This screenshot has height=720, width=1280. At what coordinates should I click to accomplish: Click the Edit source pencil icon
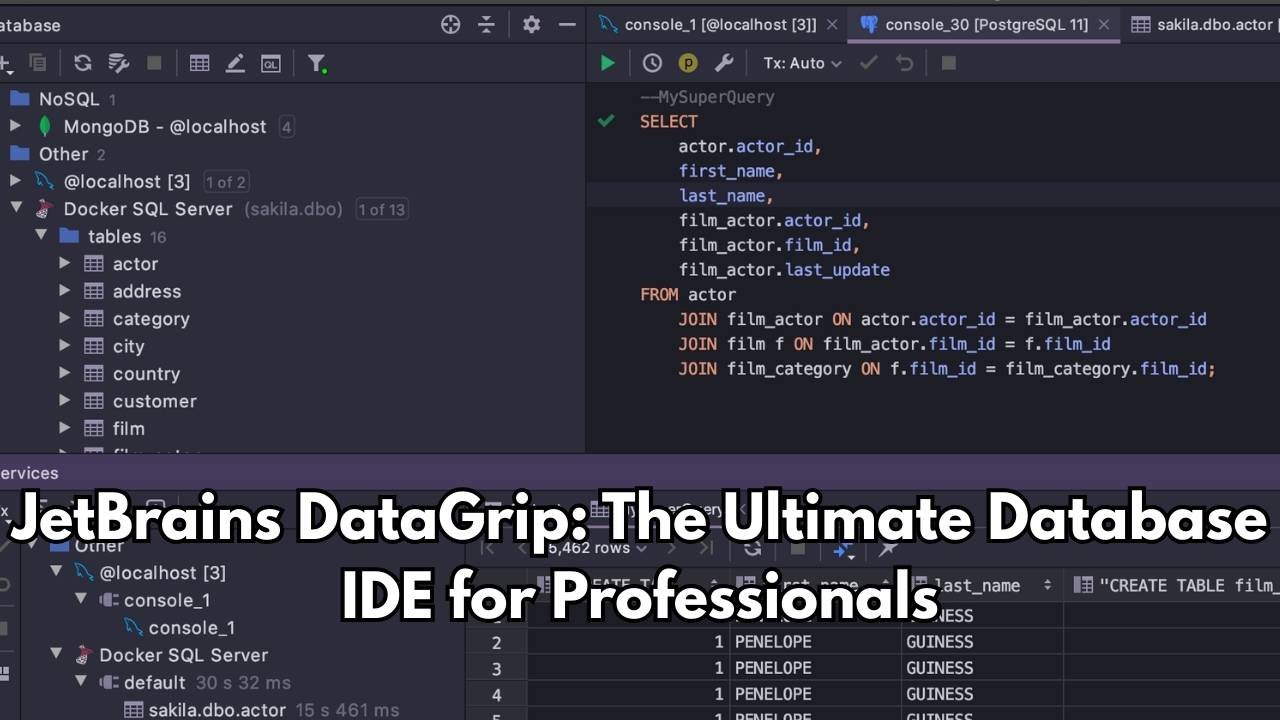click(235, 63)
